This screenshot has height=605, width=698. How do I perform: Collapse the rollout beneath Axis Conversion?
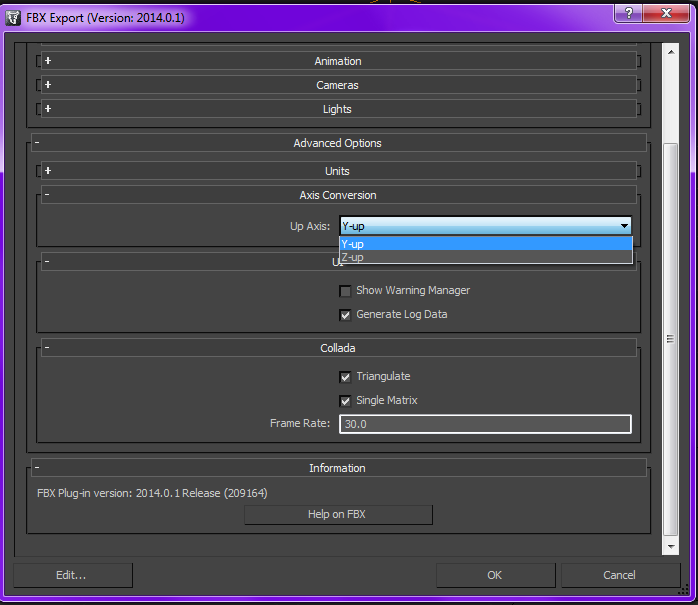tap(338, 262)
